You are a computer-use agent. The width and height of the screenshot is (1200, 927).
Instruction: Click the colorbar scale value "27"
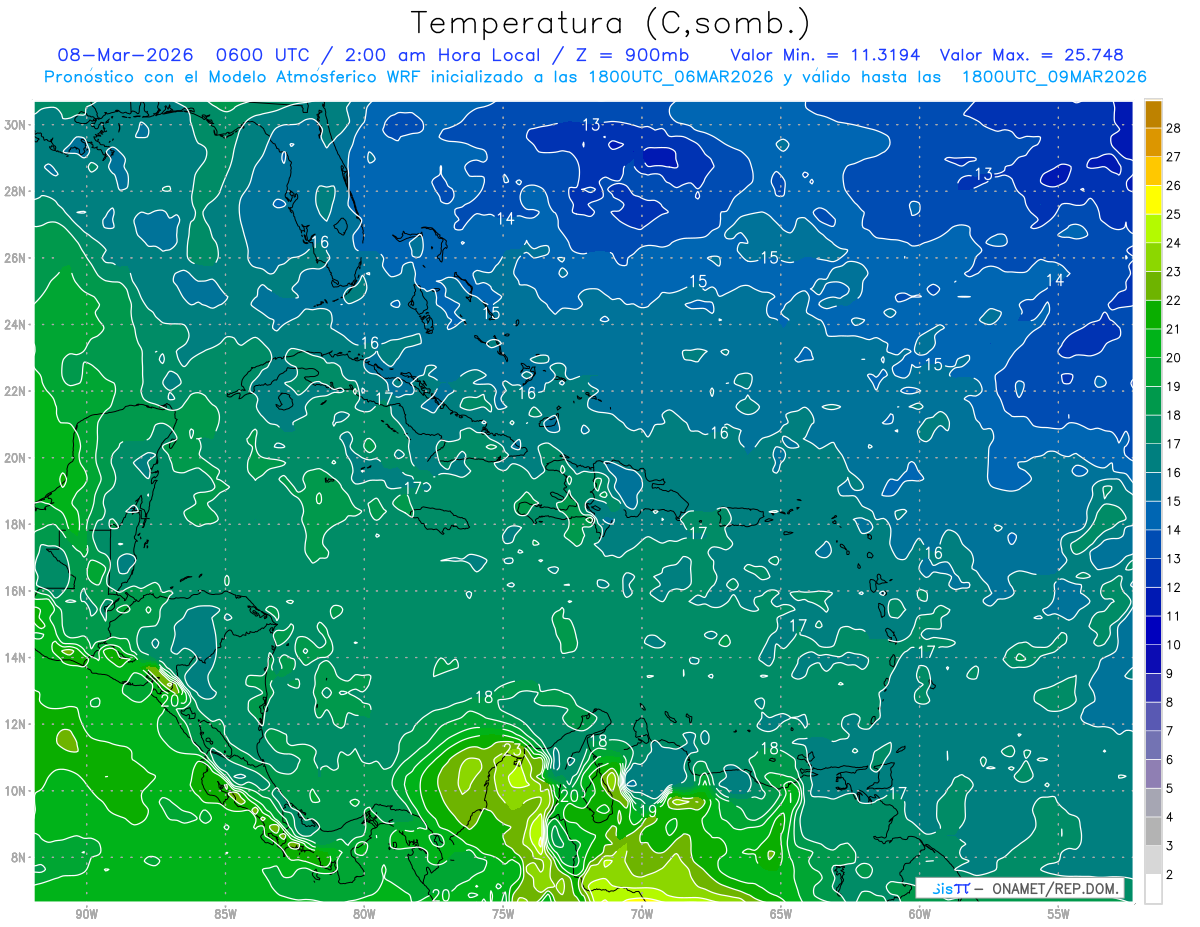click(x=1174, y=156)
